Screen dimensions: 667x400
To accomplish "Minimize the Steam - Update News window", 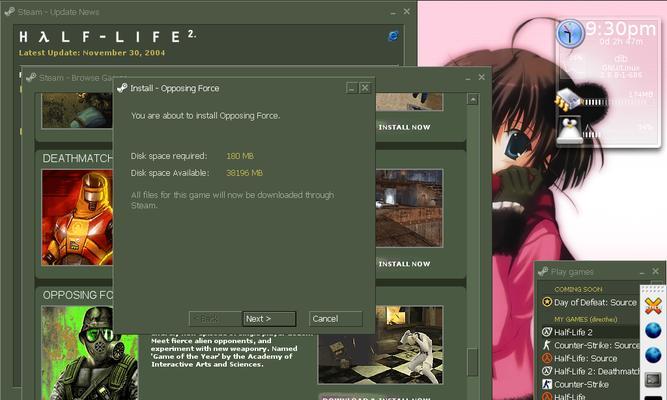I will [x=392, y=12].
